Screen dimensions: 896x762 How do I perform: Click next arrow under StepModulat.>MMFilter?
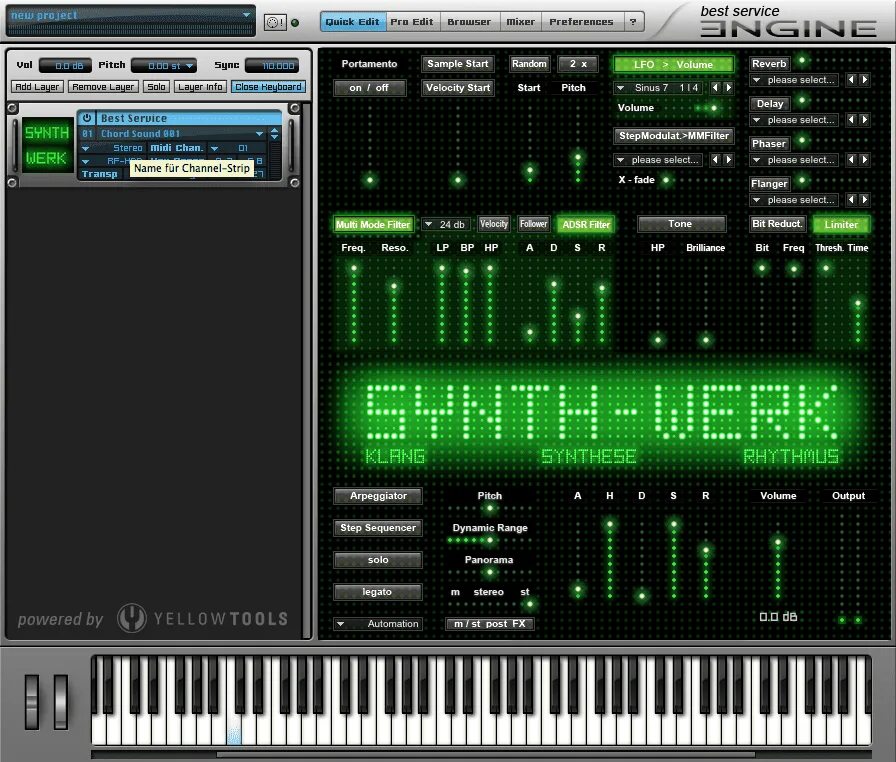click(x=729, y=159)
